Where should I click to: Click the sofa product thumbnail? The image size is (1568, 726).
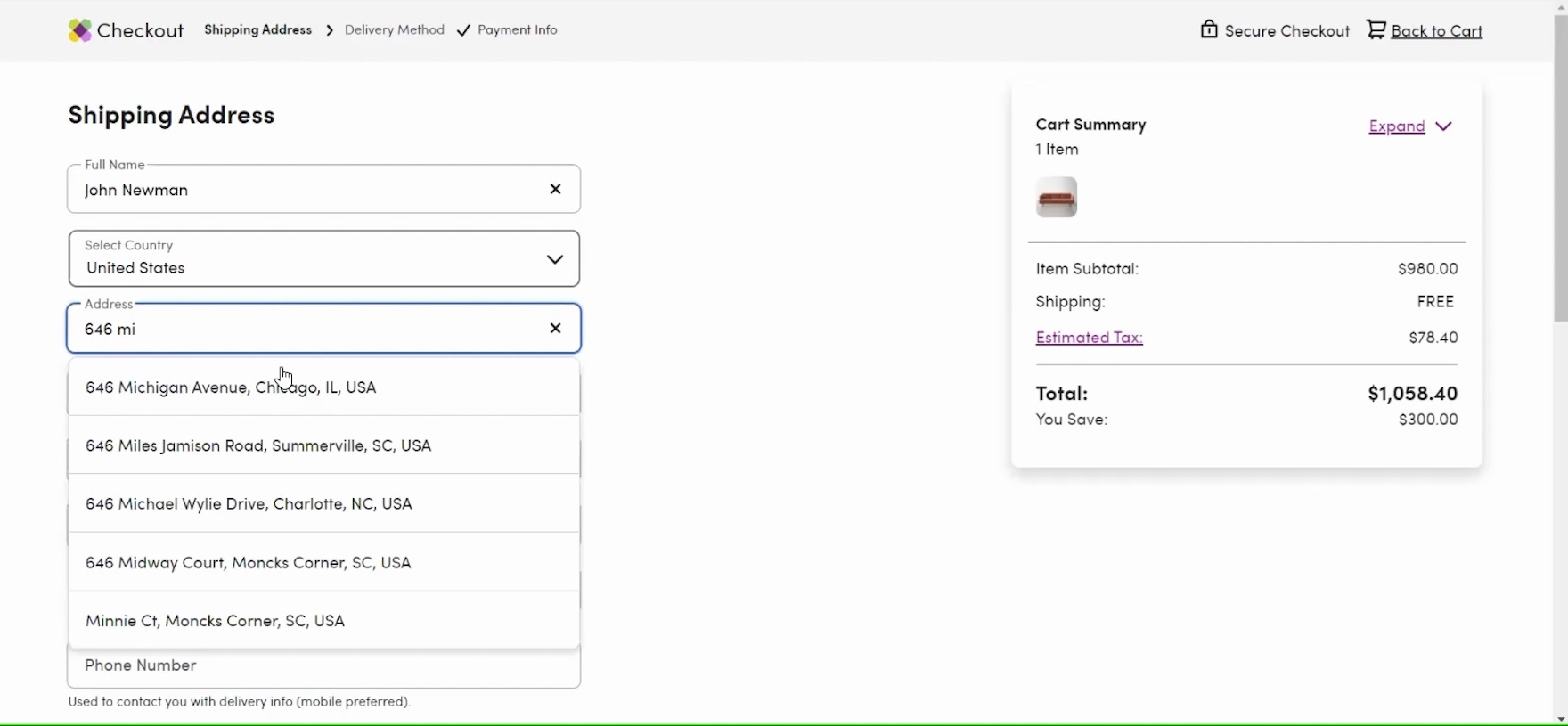pyautogui.click(x=1057, y=198)
